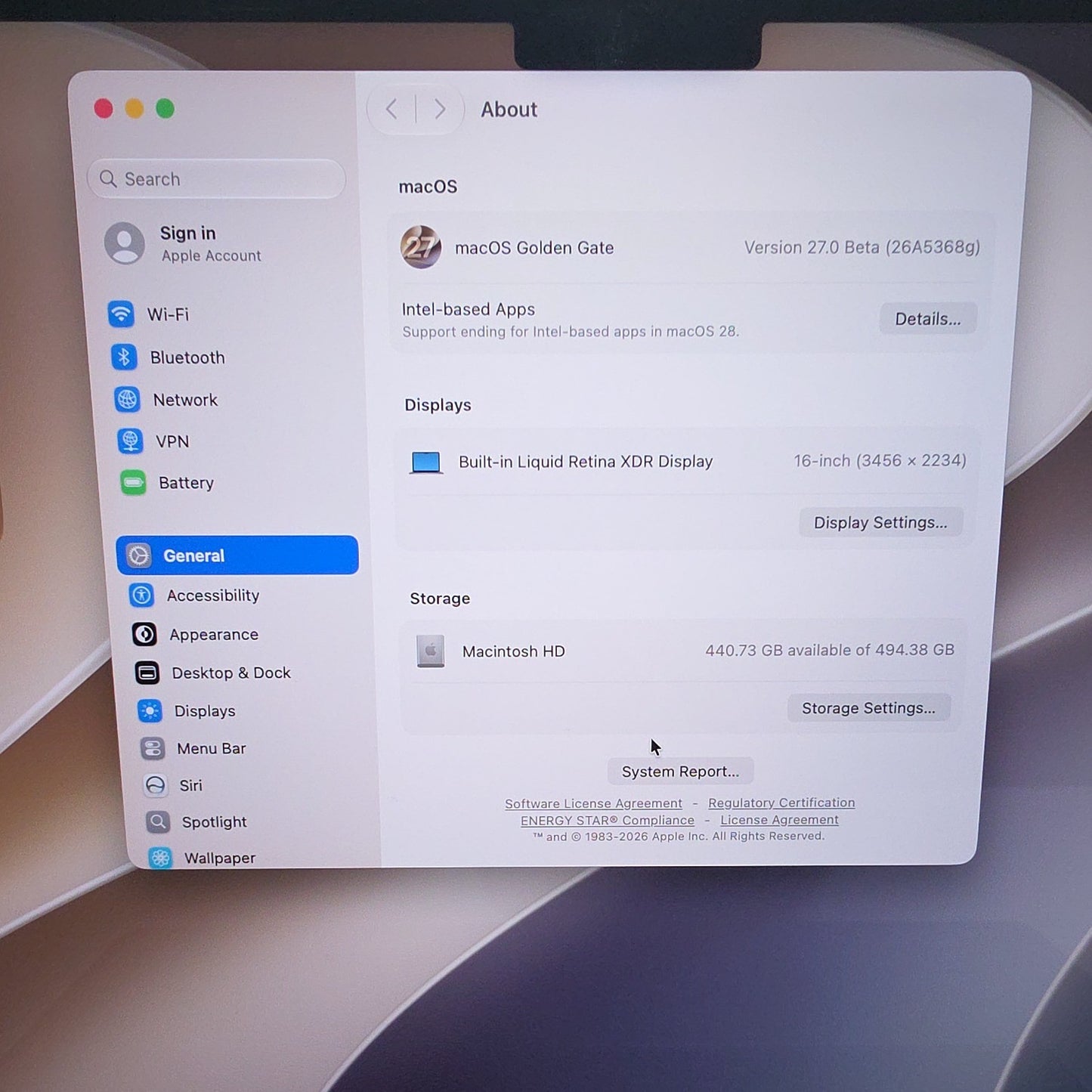Open Regulatory Certification link
This screenshot has width=1092, height=1092.
coord(781,803)
